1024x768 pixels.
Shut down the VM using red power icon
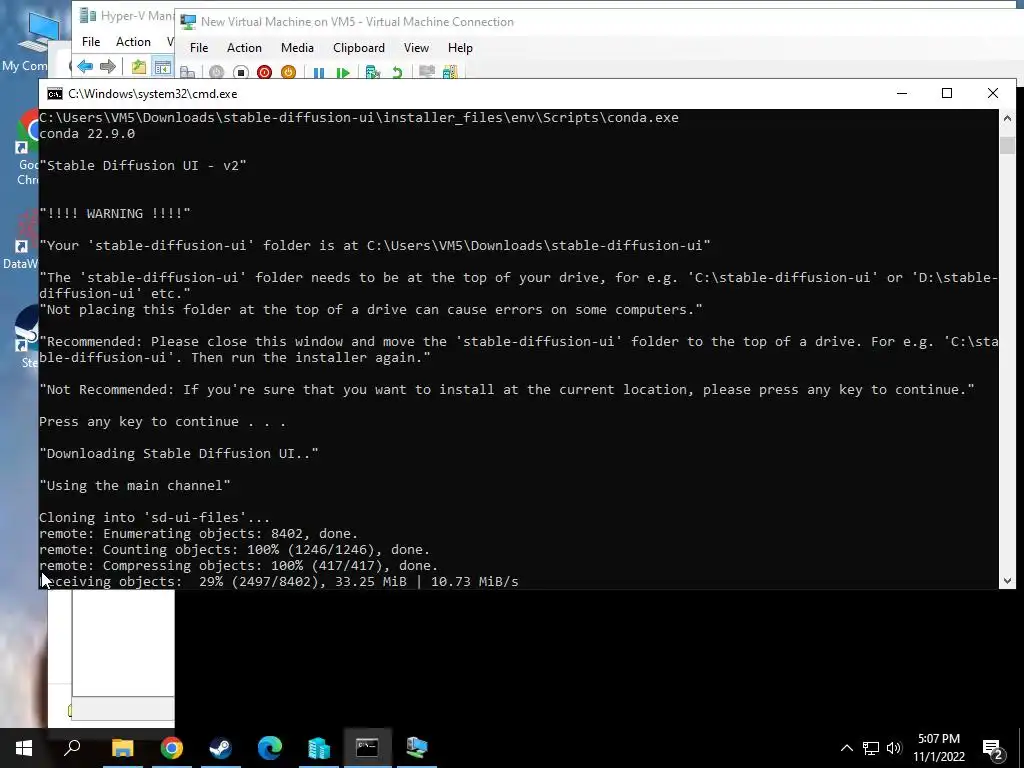264,72
